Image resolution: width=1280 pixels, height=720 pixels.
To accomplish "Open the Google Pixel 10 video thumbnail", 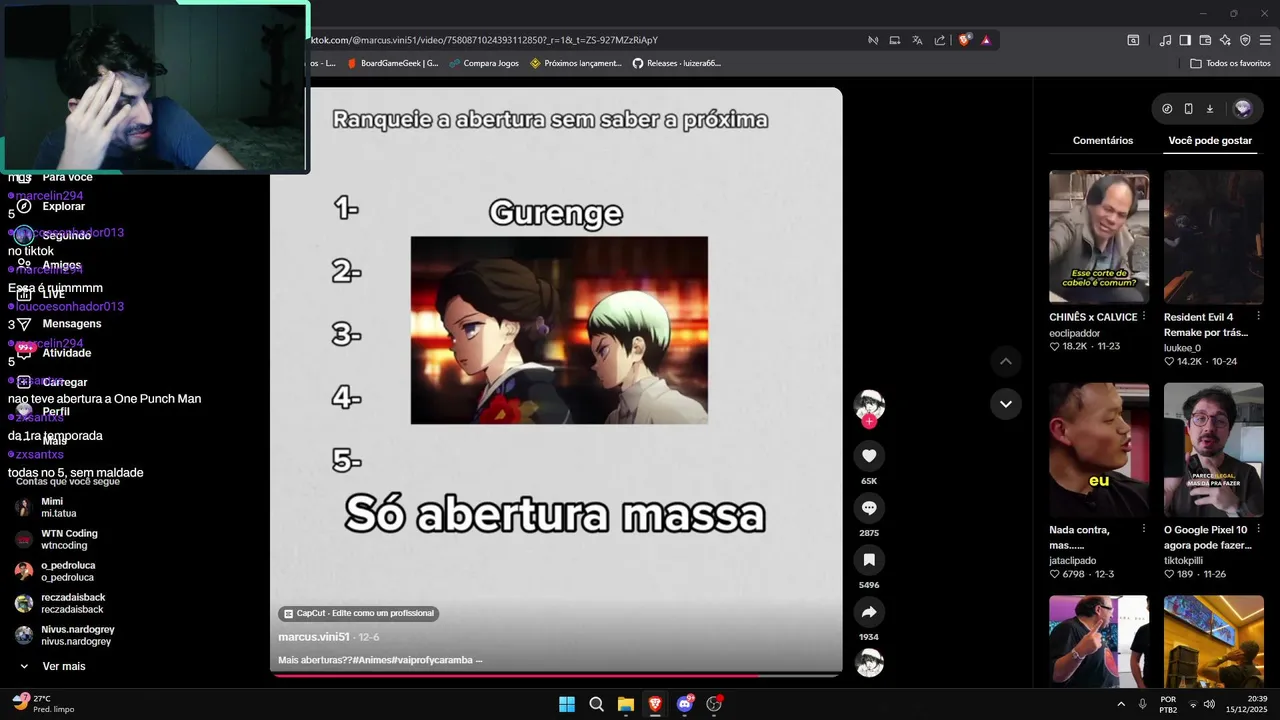I will 1214,449.
